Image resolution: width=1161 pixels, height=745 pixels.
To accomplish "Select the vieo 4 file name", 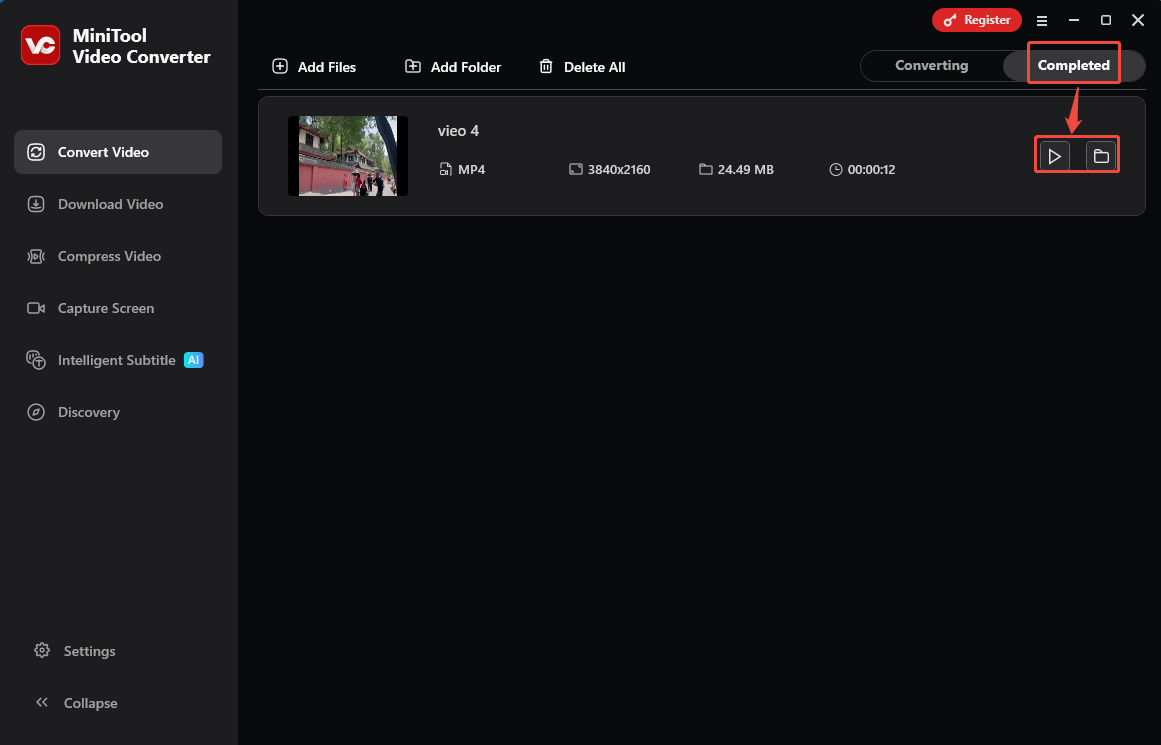I will pyautogui.click(x=458, y=130).
